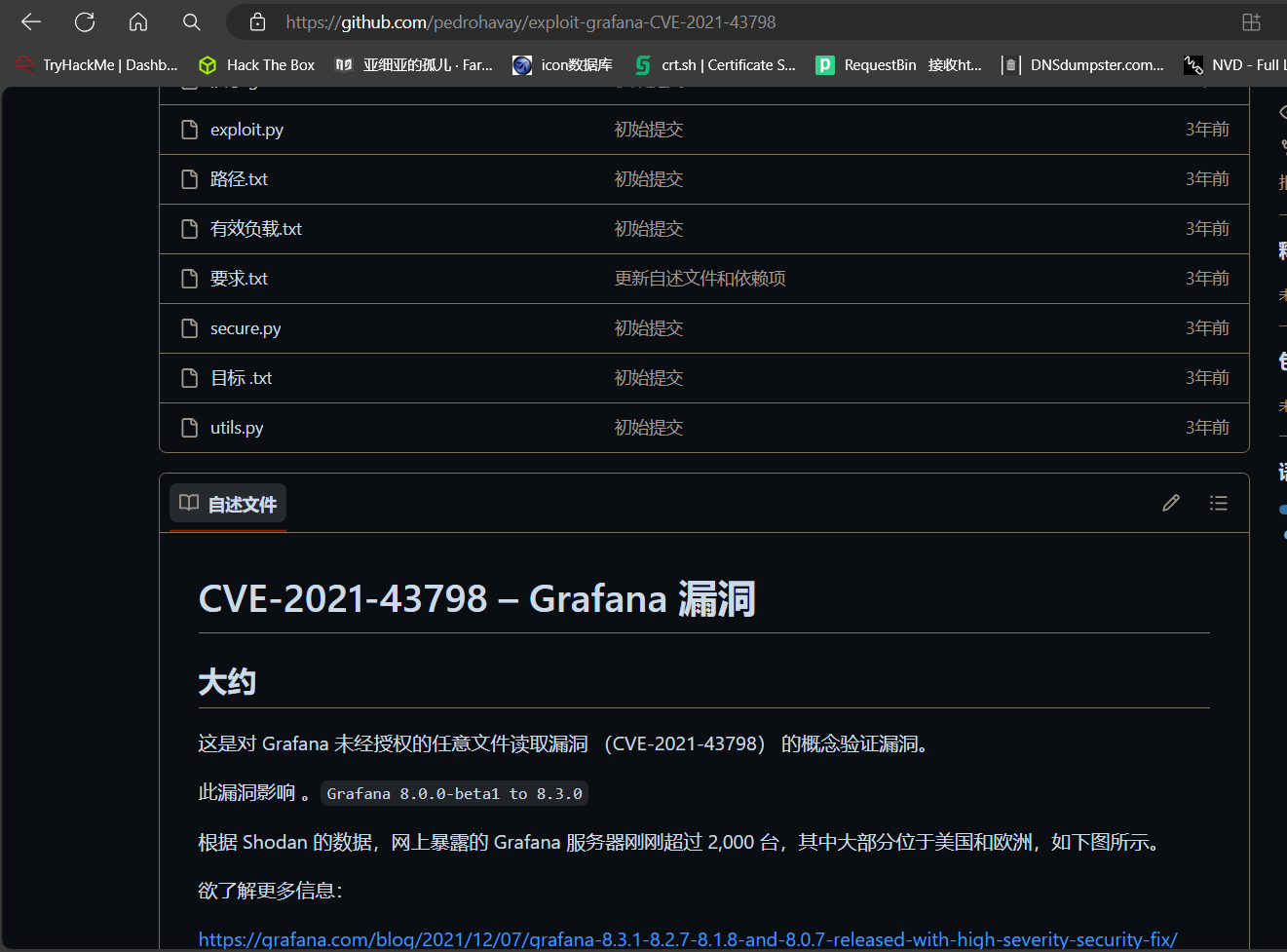The width and height of the screenshot is (1287, 952).
Task: Click the CVE-2021-43798 – Grafana 漏洞 heading
Action: click(477, 598)
